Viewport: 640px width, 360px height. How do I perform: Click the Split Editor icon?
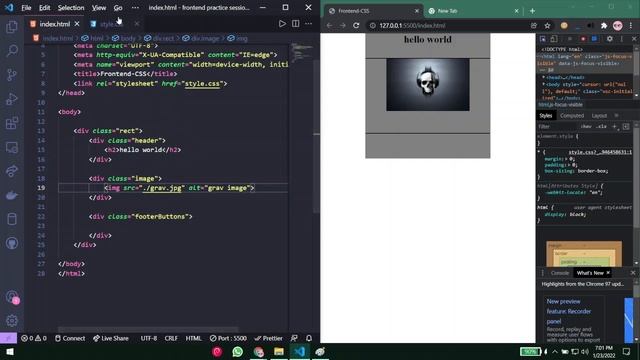[296, 24]
